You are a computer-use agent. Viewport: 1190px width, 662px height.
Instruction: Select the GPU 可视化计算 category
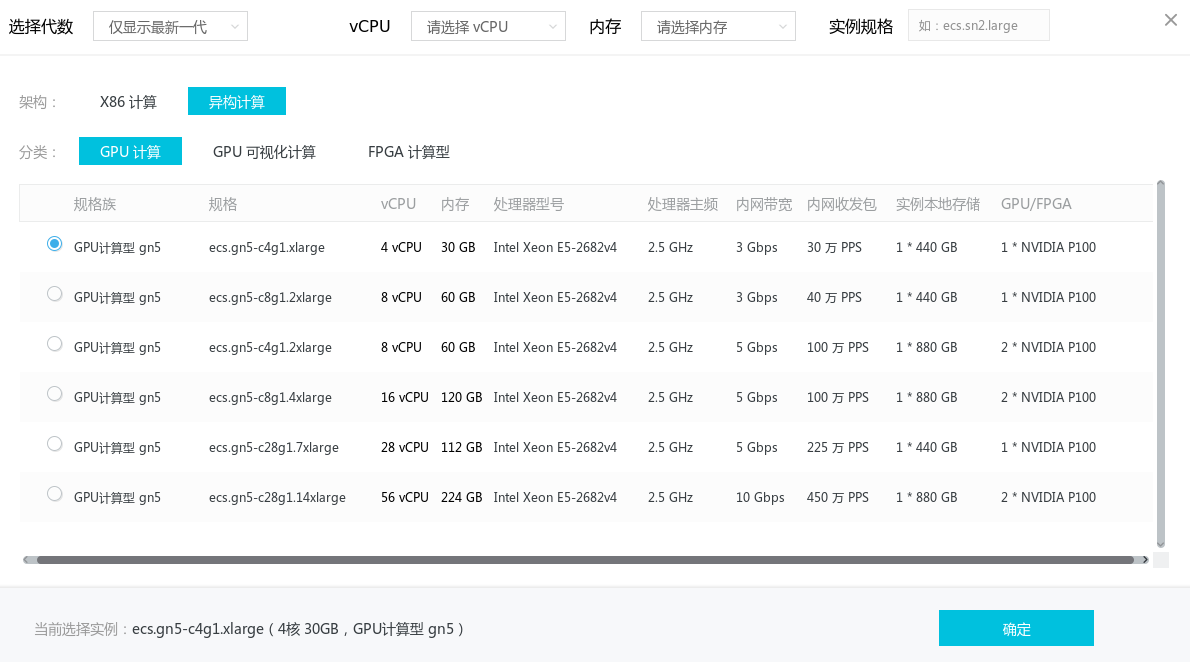[264, 152]
